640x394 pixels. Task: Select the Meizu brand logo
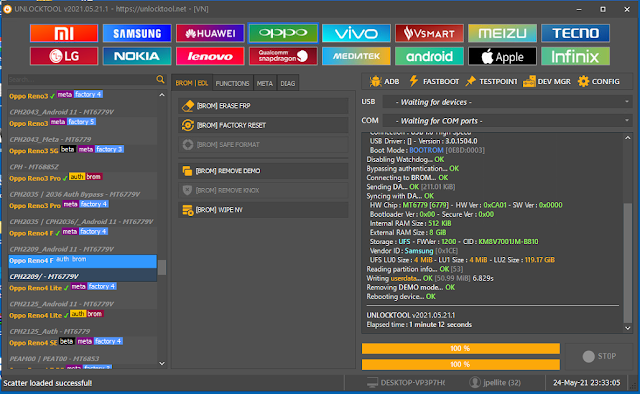[502, 33]
